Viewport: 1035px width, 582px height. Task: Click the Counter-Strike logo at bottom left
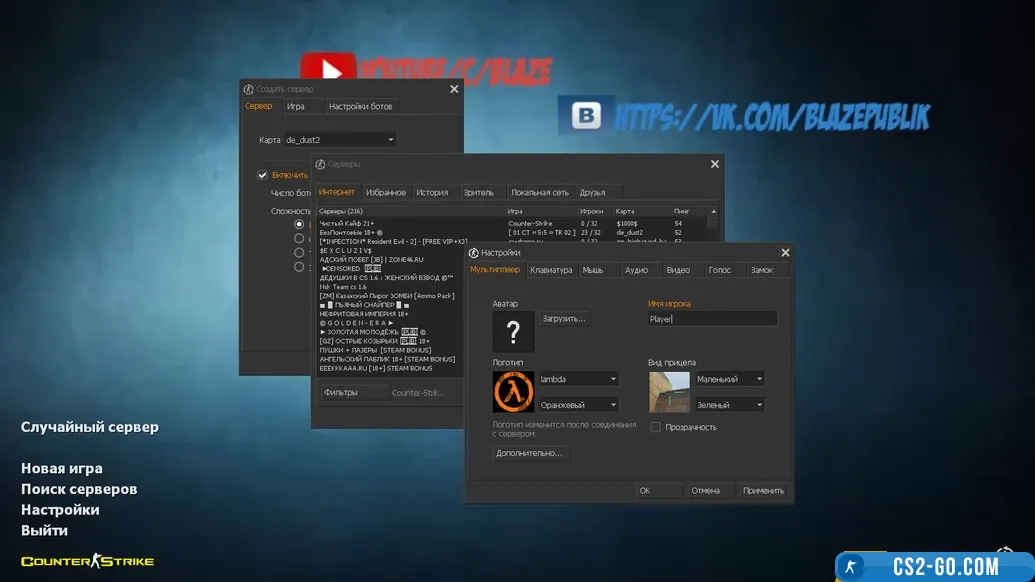[x=88, y=561]
